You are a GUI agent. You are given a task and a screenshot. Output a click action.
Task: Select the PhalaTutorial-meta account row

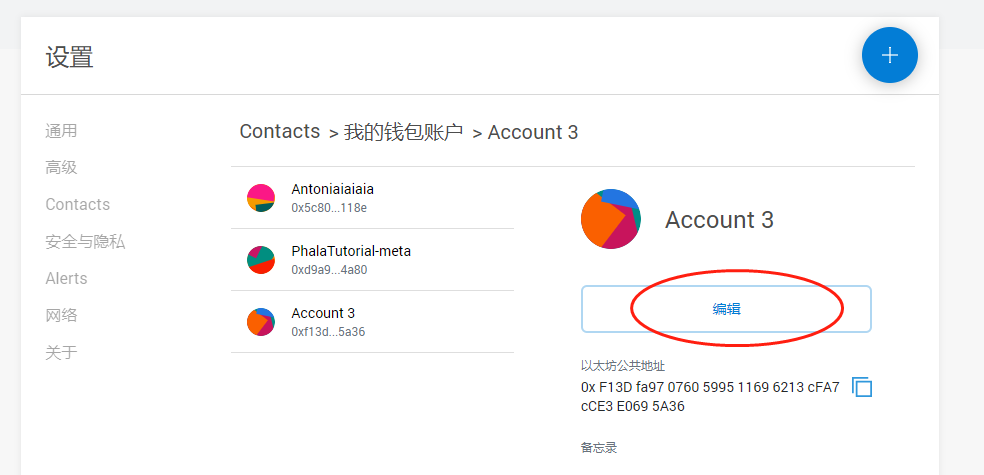pos(372,260)
